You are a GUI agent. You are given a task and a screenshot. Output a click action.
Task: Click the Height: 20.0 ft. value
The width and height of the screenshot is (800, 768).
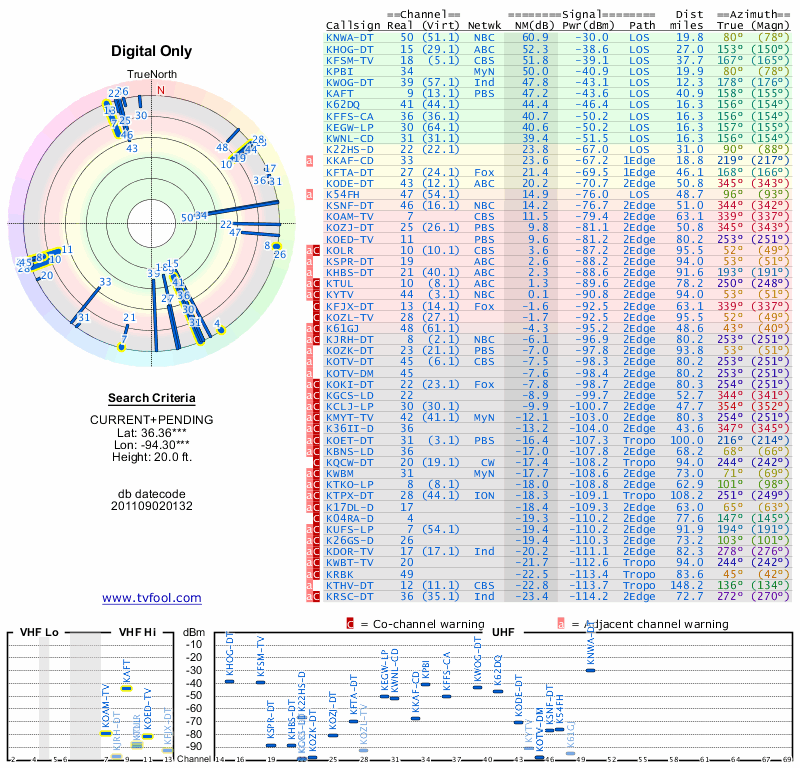click(152, 457)
